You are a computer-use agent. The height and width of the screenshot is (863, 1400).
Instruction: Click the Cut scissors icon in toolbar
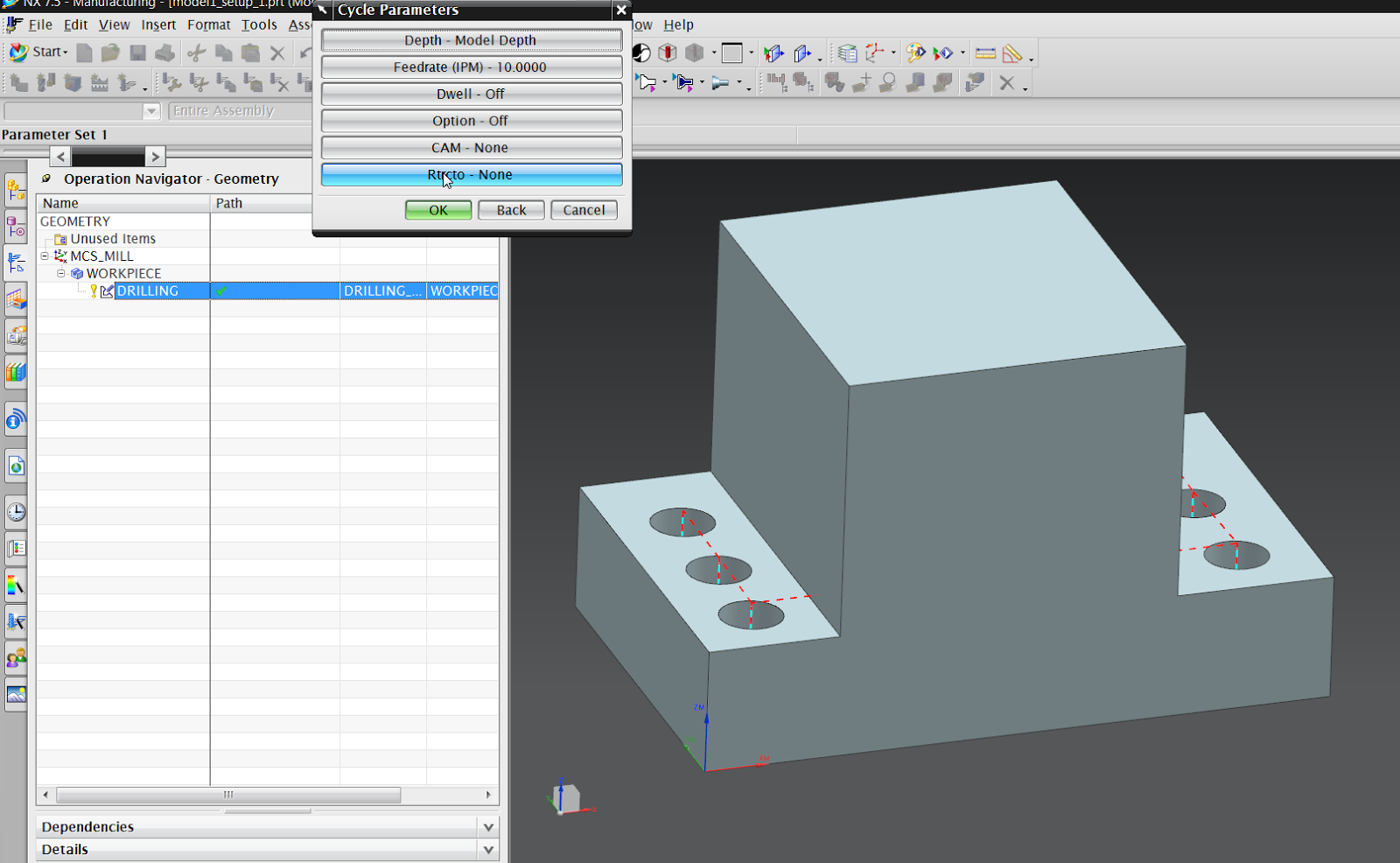197,53
